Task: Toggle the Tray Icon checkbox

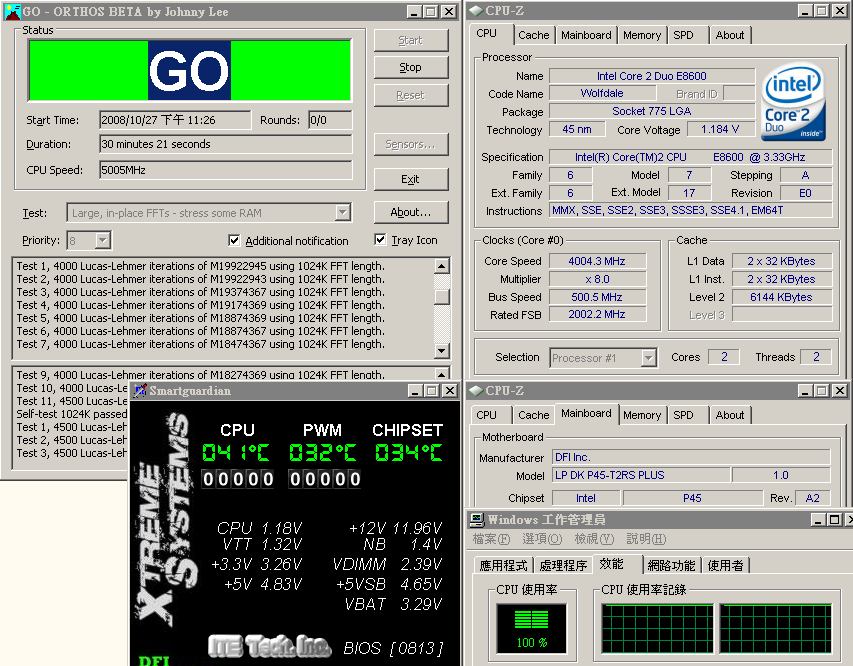Action: click(380, 239)
